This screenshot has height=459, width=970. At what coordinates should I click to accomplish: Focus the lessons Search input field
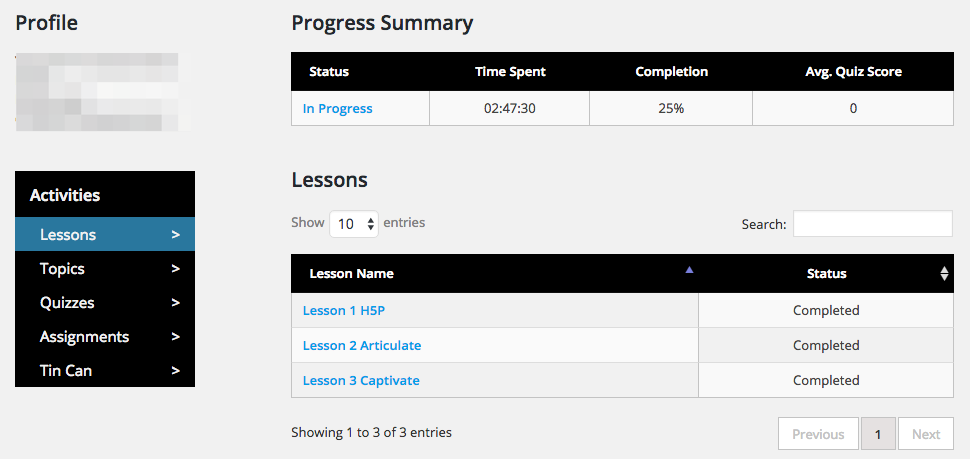pos(872,224)
